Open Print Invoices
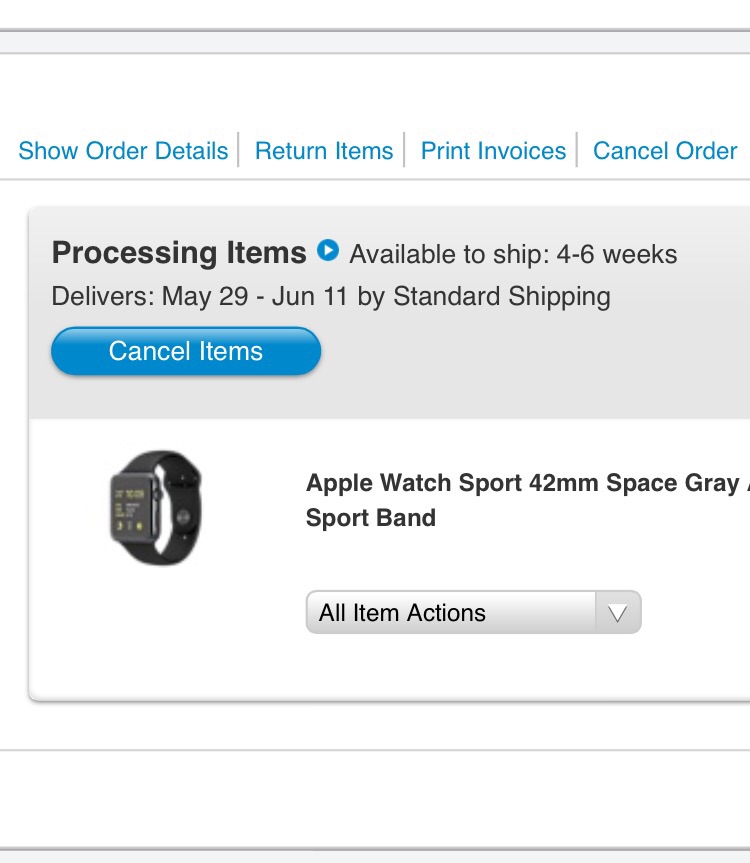 click(493, 151)
